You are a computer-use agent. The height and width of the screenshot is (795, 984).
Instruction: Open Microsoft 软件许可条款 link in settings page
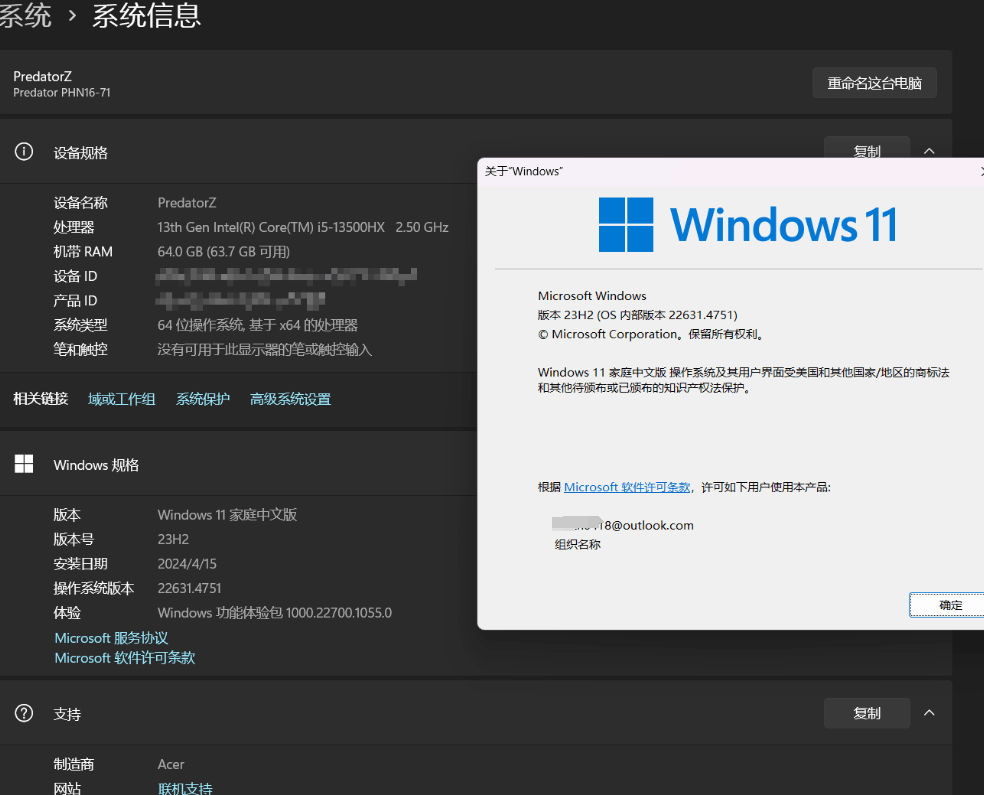pyautogui.click(x=125, y=658)
